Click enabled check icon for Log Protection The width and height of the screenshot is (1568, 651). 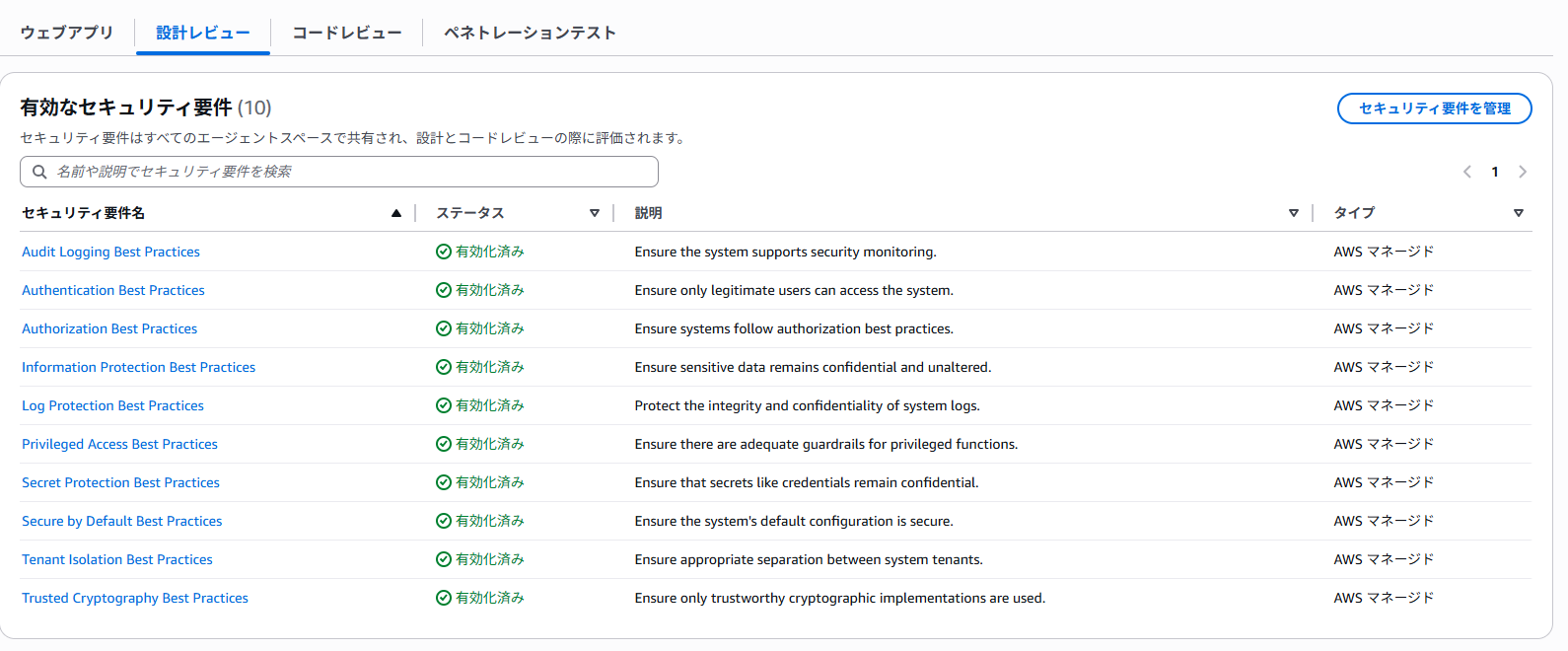[x=444, y=405]
